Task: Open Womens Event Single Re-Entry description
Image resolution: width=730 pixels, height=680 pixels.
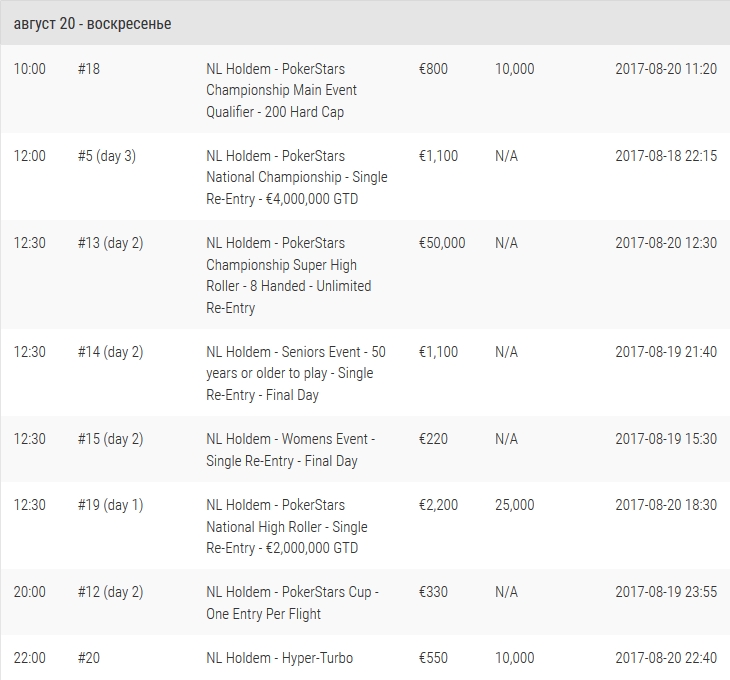Action: 291,450
